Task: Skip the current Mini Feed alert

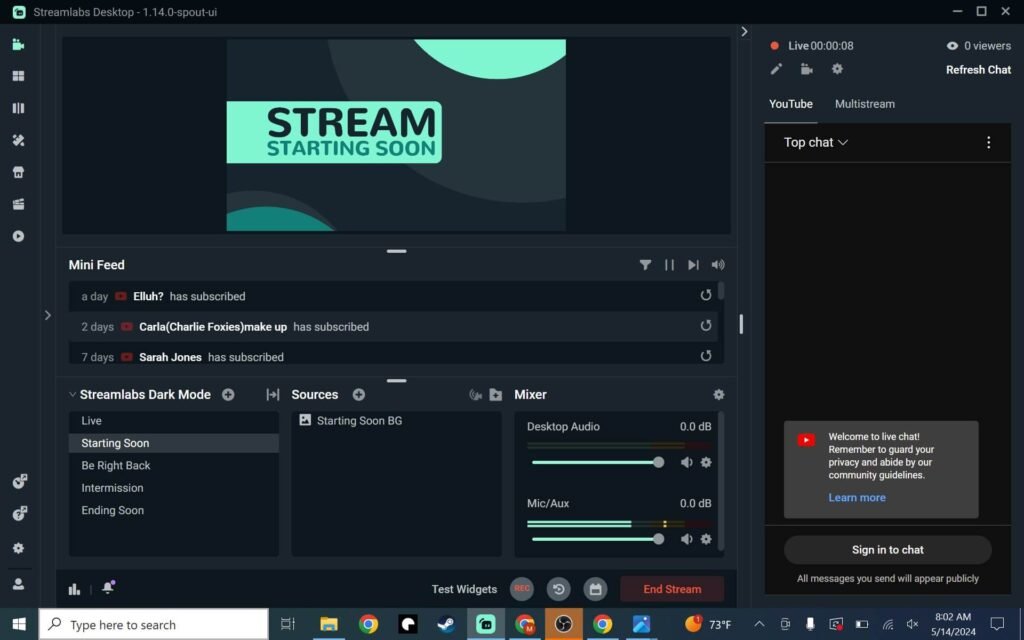Action: click(693, 265)
